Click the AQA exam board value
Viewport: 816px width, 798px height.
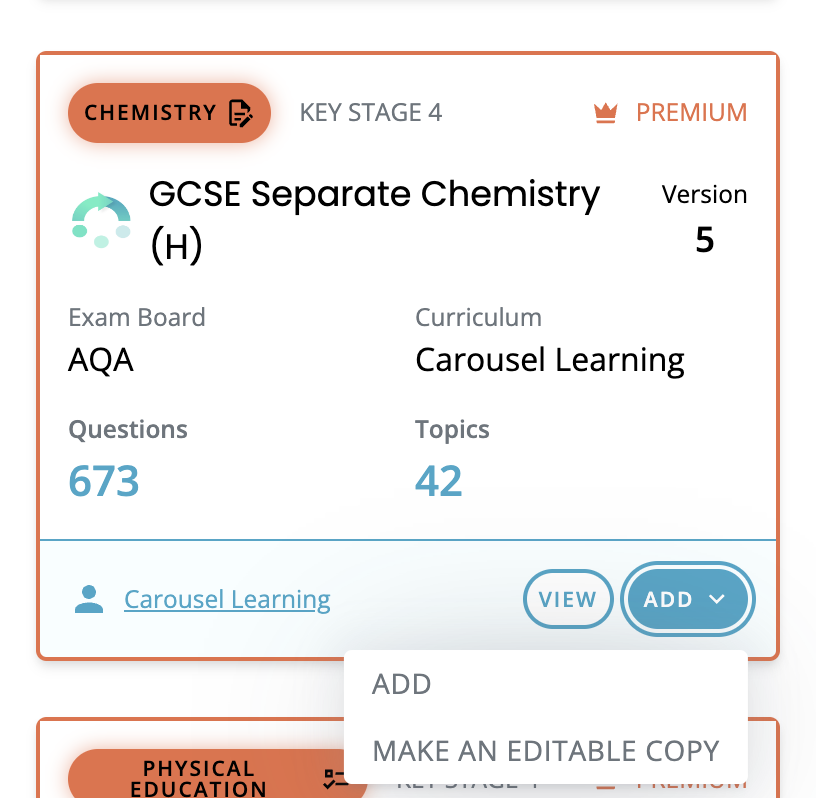click(x=101, y=359)
